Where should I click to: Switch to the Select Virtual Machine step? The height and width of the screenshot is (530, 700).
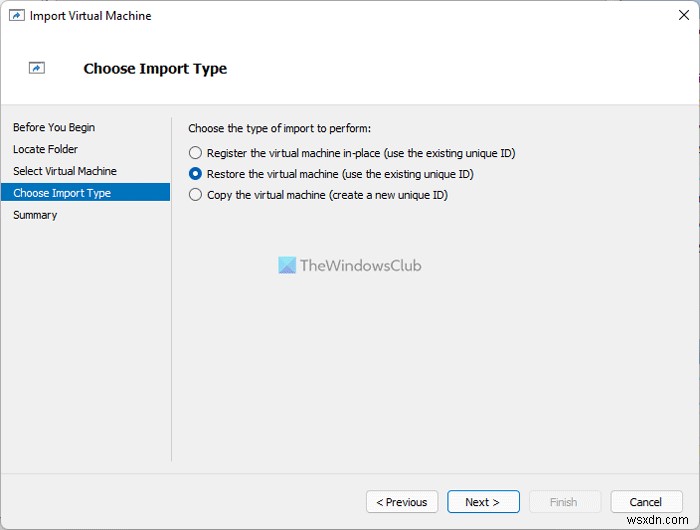click(65, 171)
